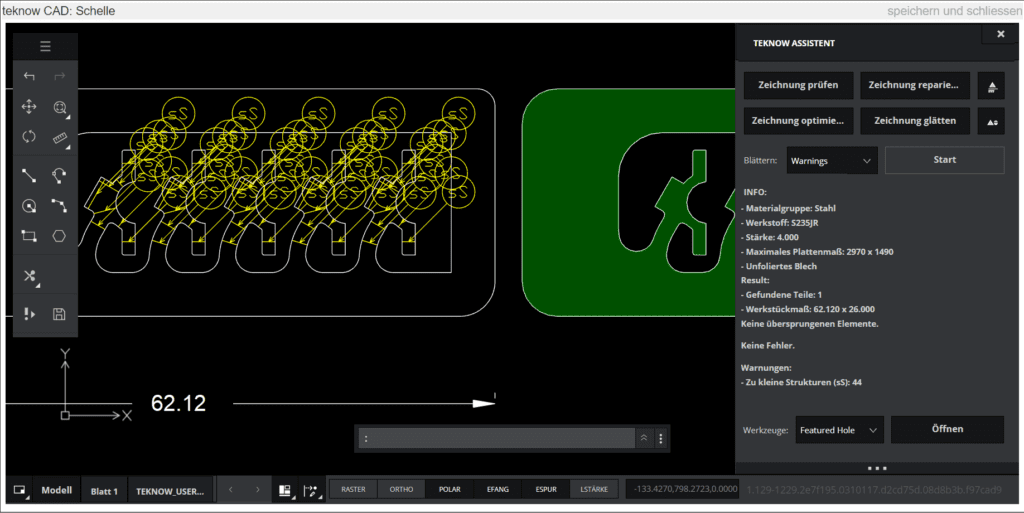Open the Werkzeuge Featured Hole dropdown
The width and height of the screenshot is (1024, 513).
(839, 430)
